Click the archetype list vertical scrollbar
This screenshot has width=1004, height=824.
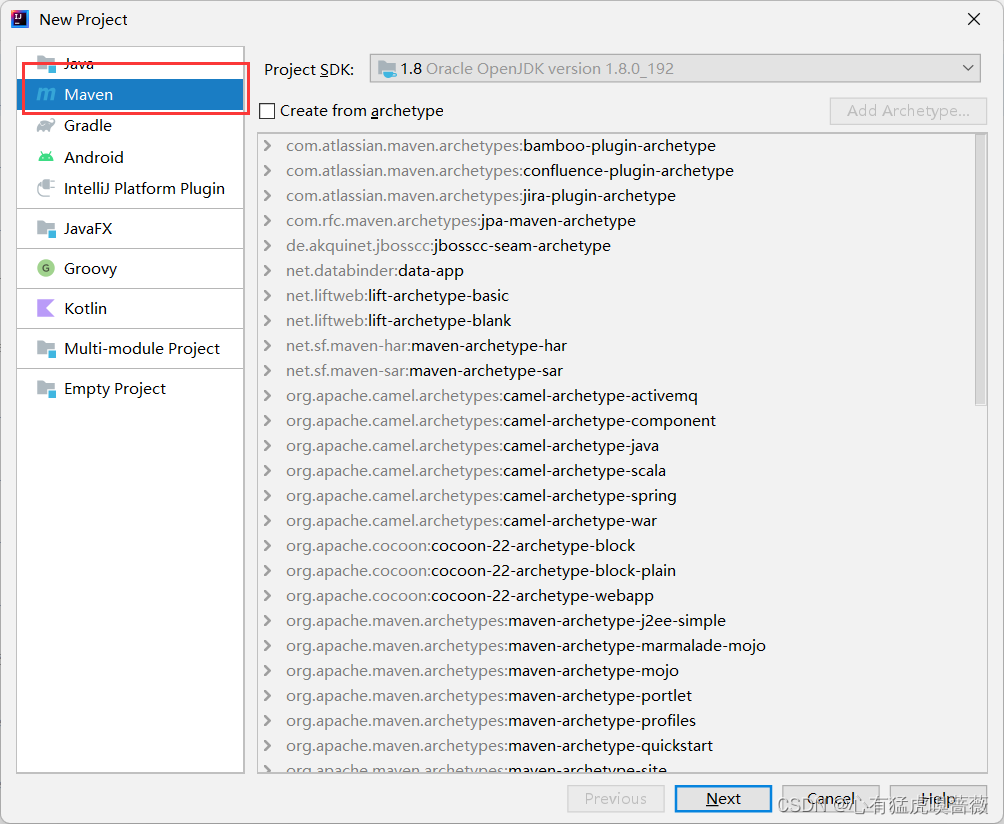coord(980,270)
